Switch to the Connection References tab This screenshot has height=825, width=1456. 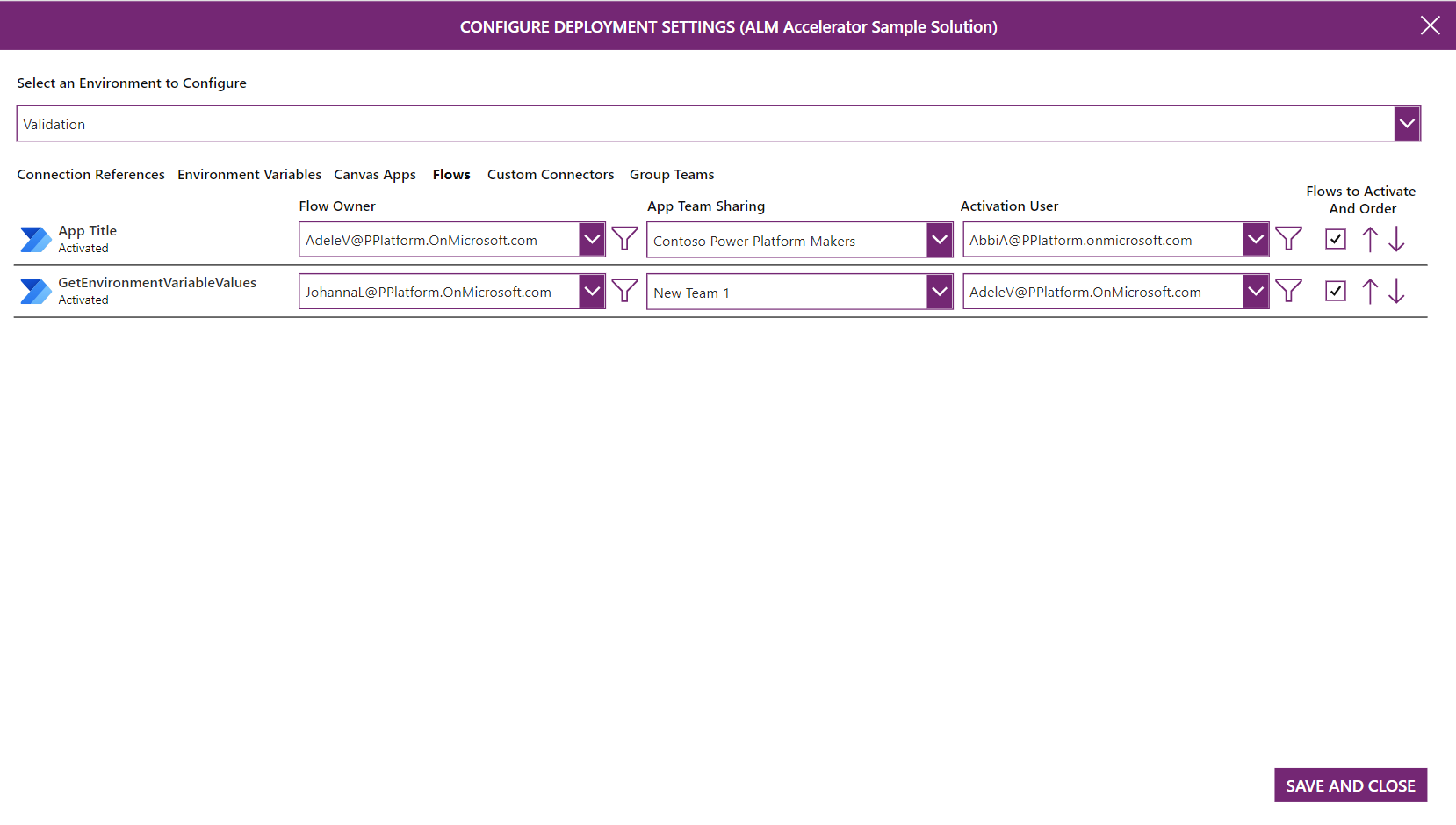point(90,174)
